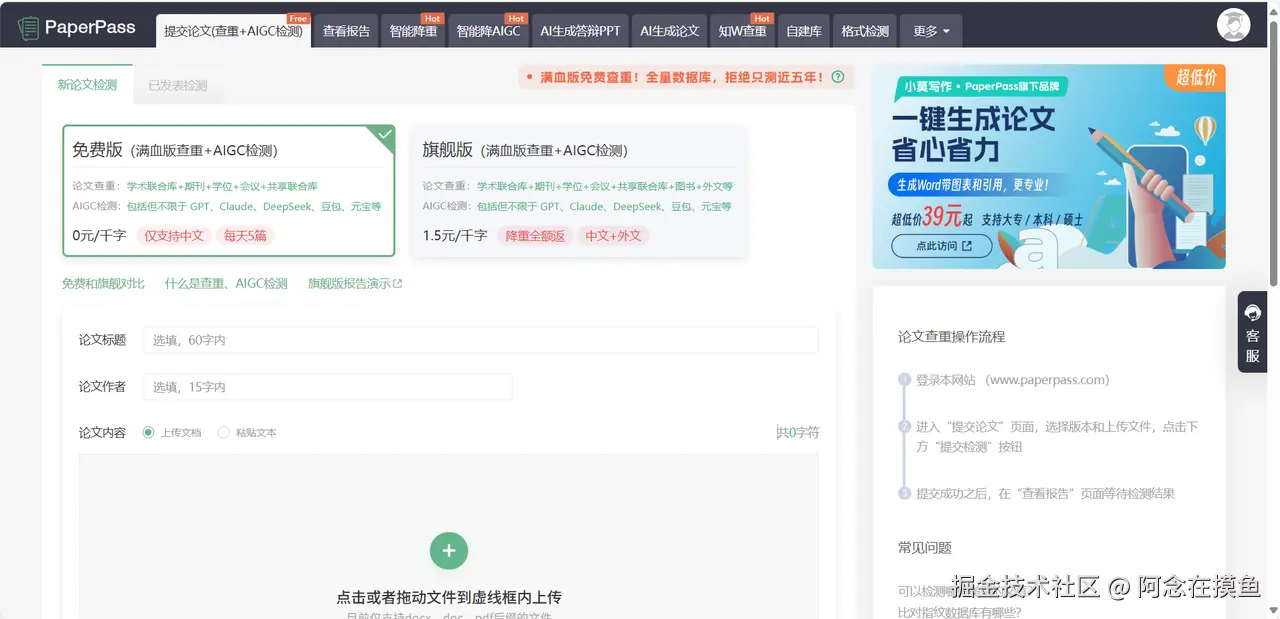Screen dimensions: 1280x619
Task: Click the 共0字符 character counter
Action: point(798,433)
